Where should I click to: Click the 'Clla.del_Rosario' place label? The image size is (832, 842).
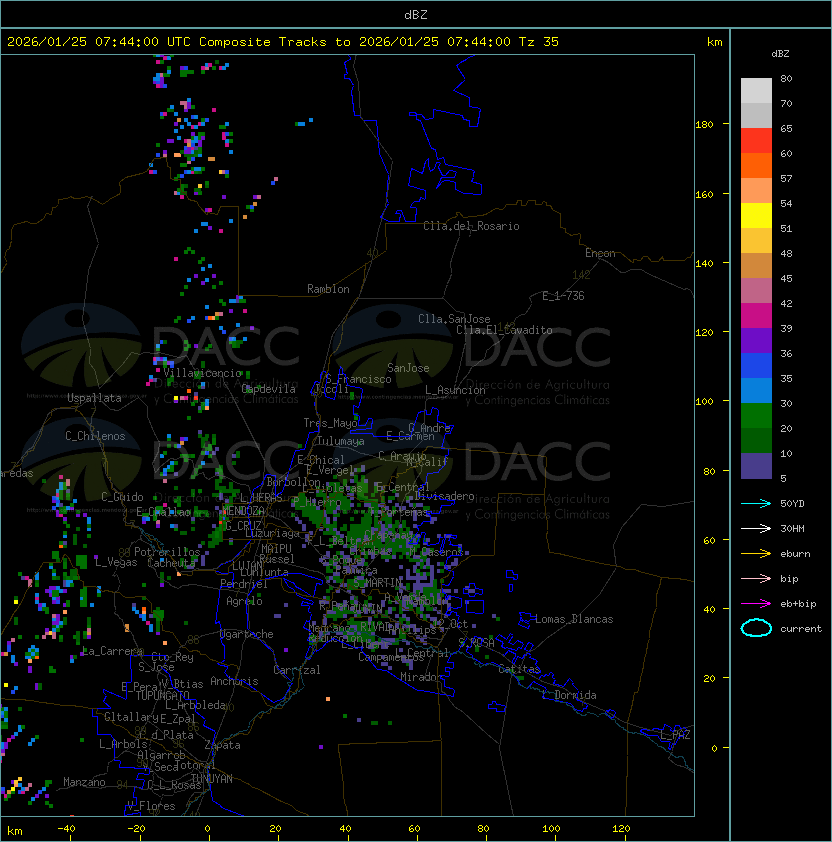[x=471, y=226]
